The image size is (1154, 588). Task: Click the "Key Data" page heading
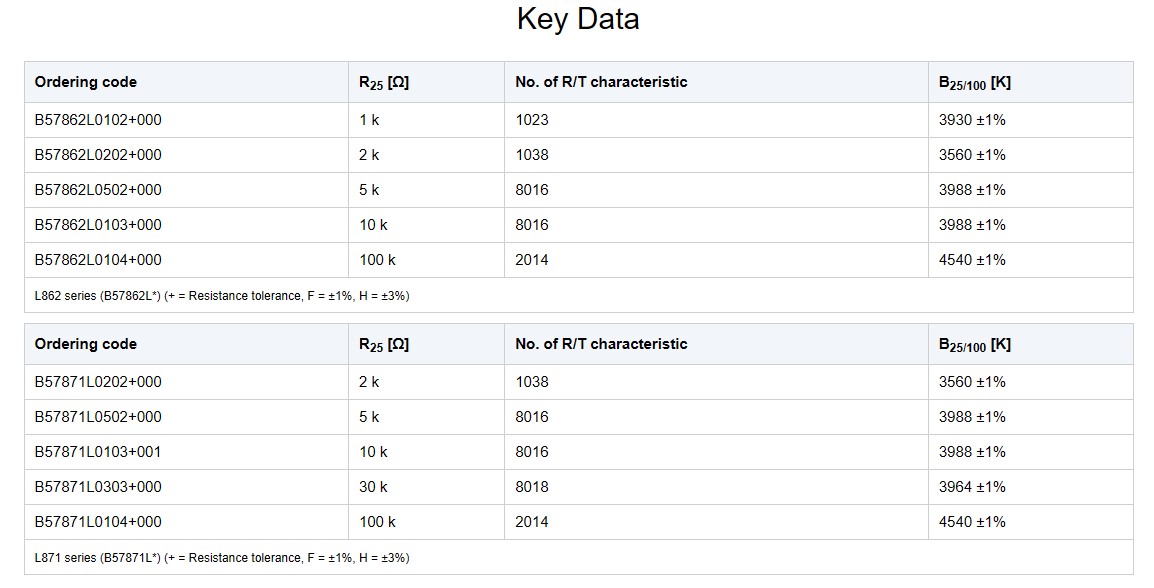(577, 19)
